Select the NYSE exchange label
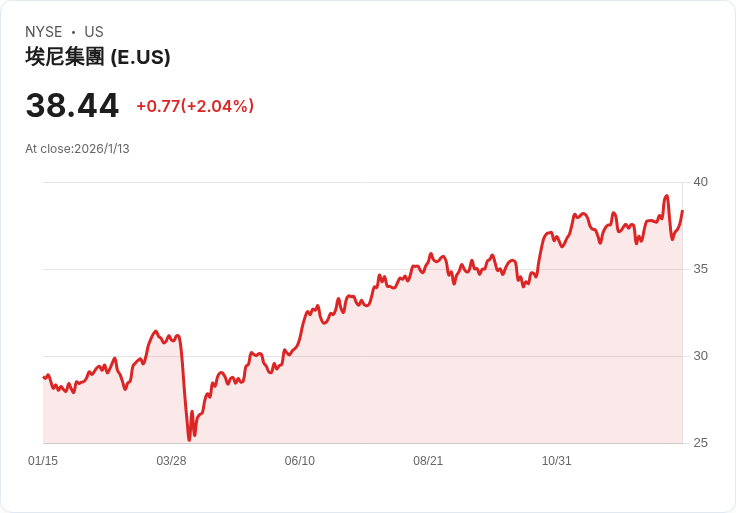736x513 pixels. coord(44,32)
